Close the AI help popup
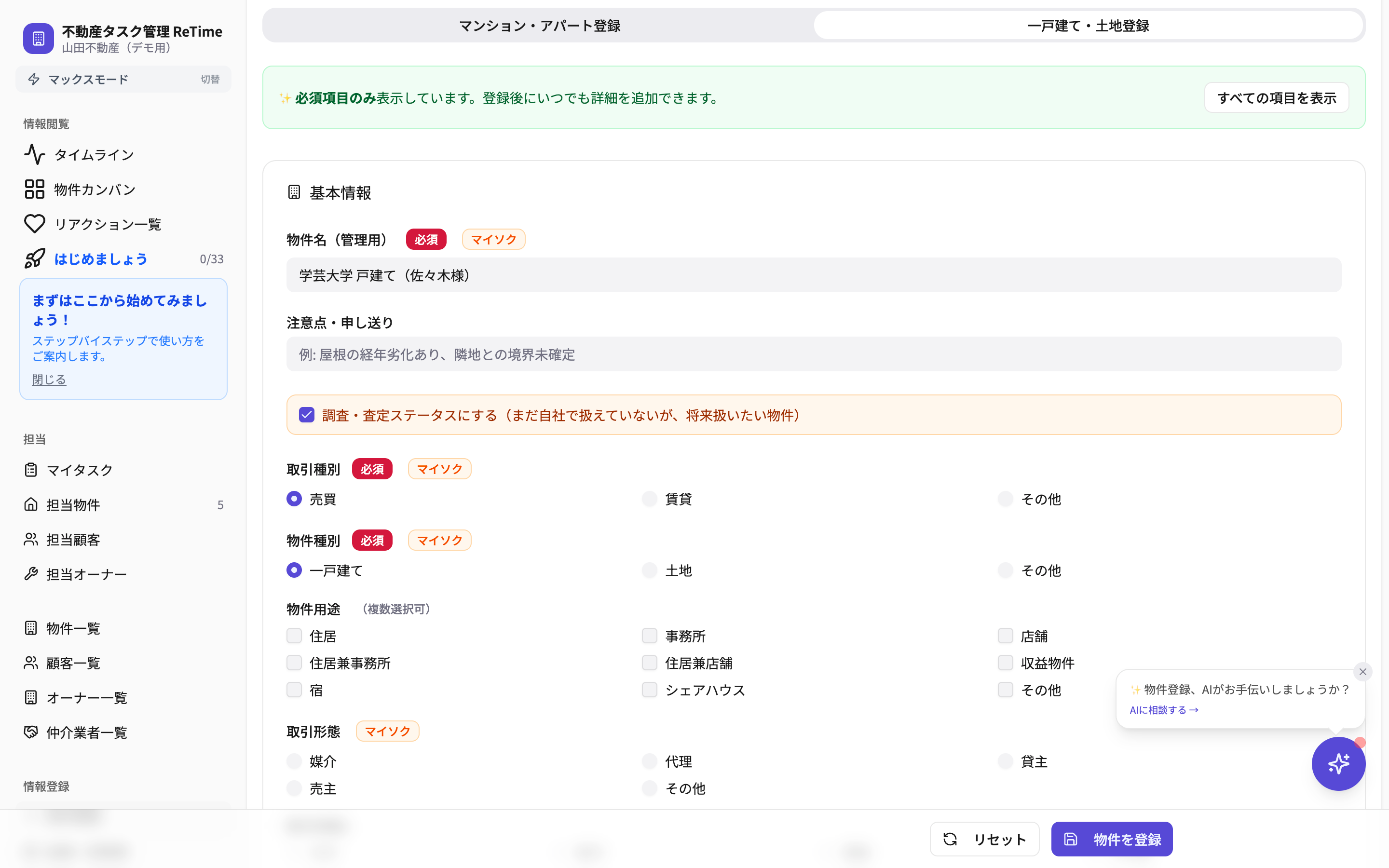The image size is (1389, 868). [1362, 672]
